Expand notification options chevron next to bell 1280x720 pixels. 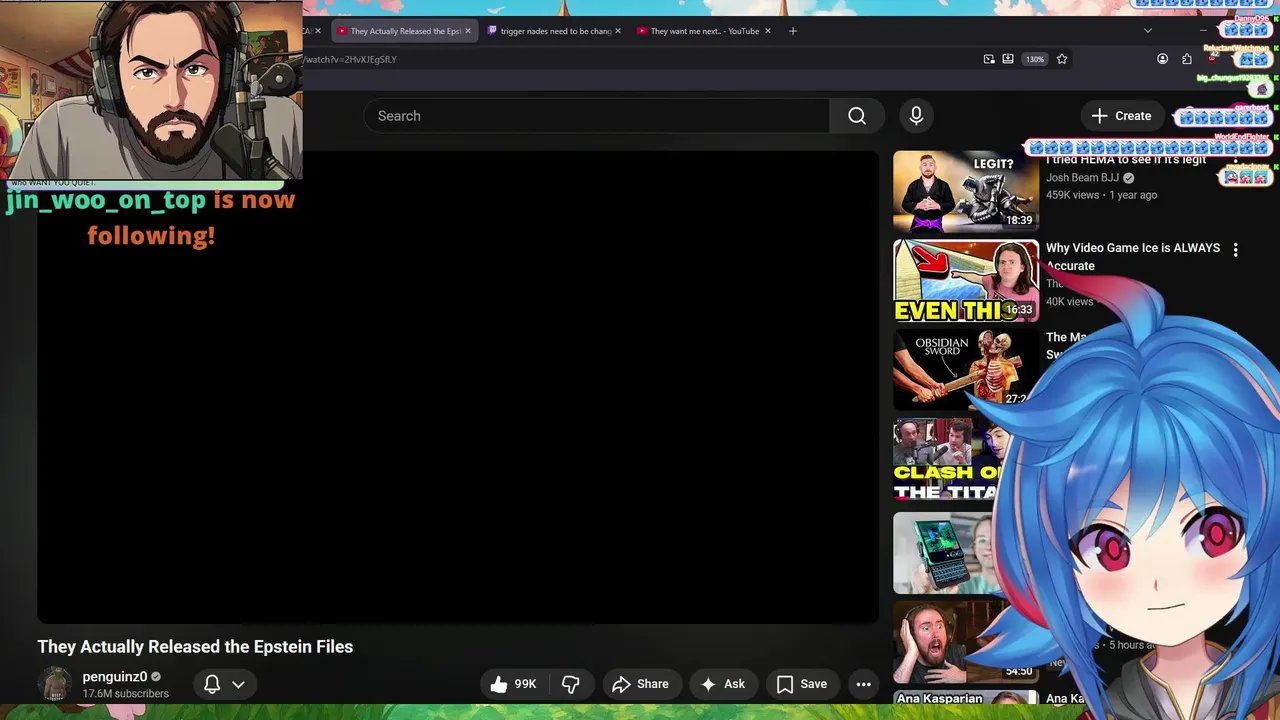(x=238, y=684)
